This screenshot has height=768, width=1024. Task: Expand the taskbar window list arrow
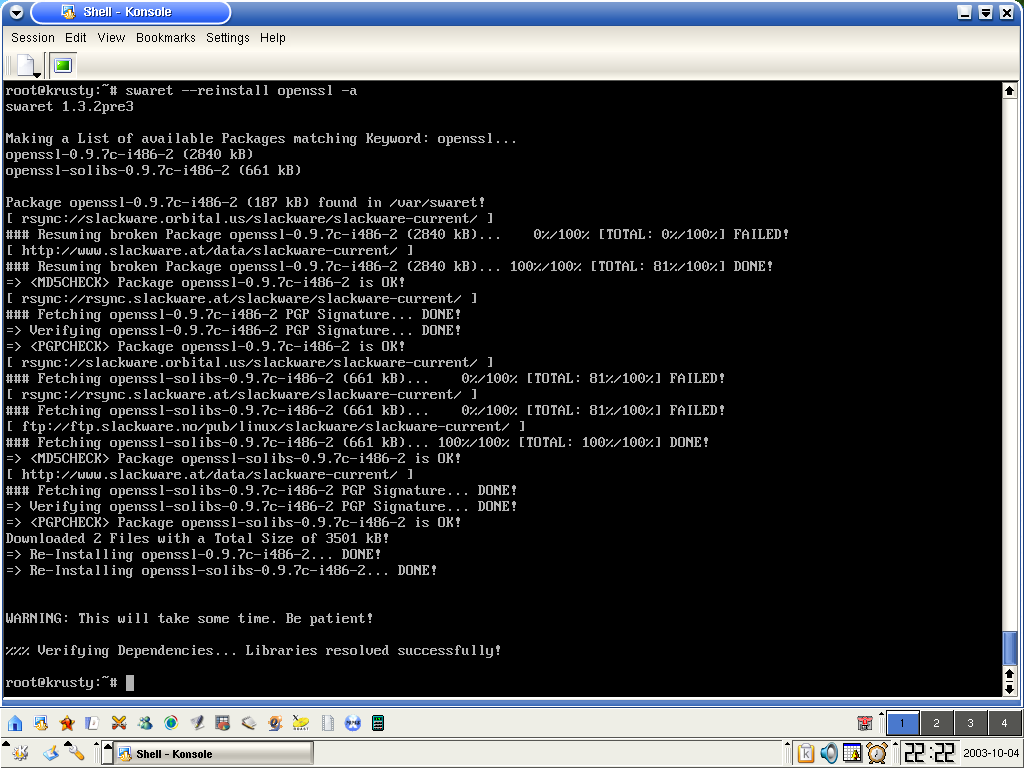point(108,754)
